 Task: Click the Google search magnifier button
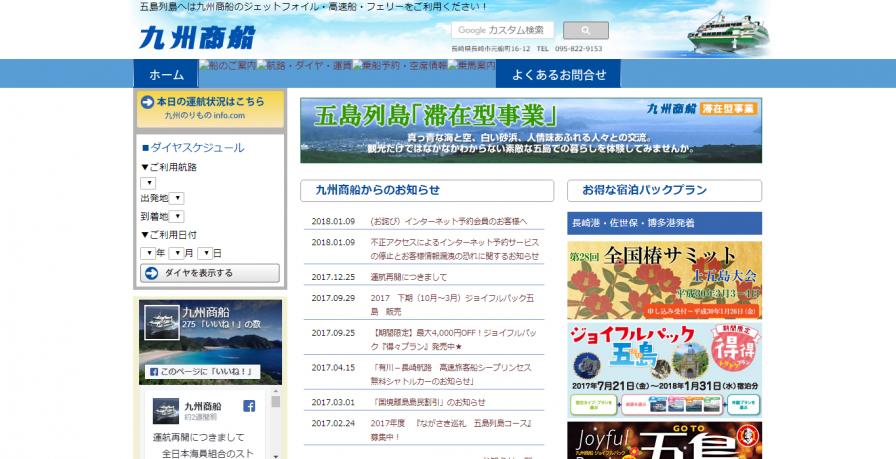586,30
